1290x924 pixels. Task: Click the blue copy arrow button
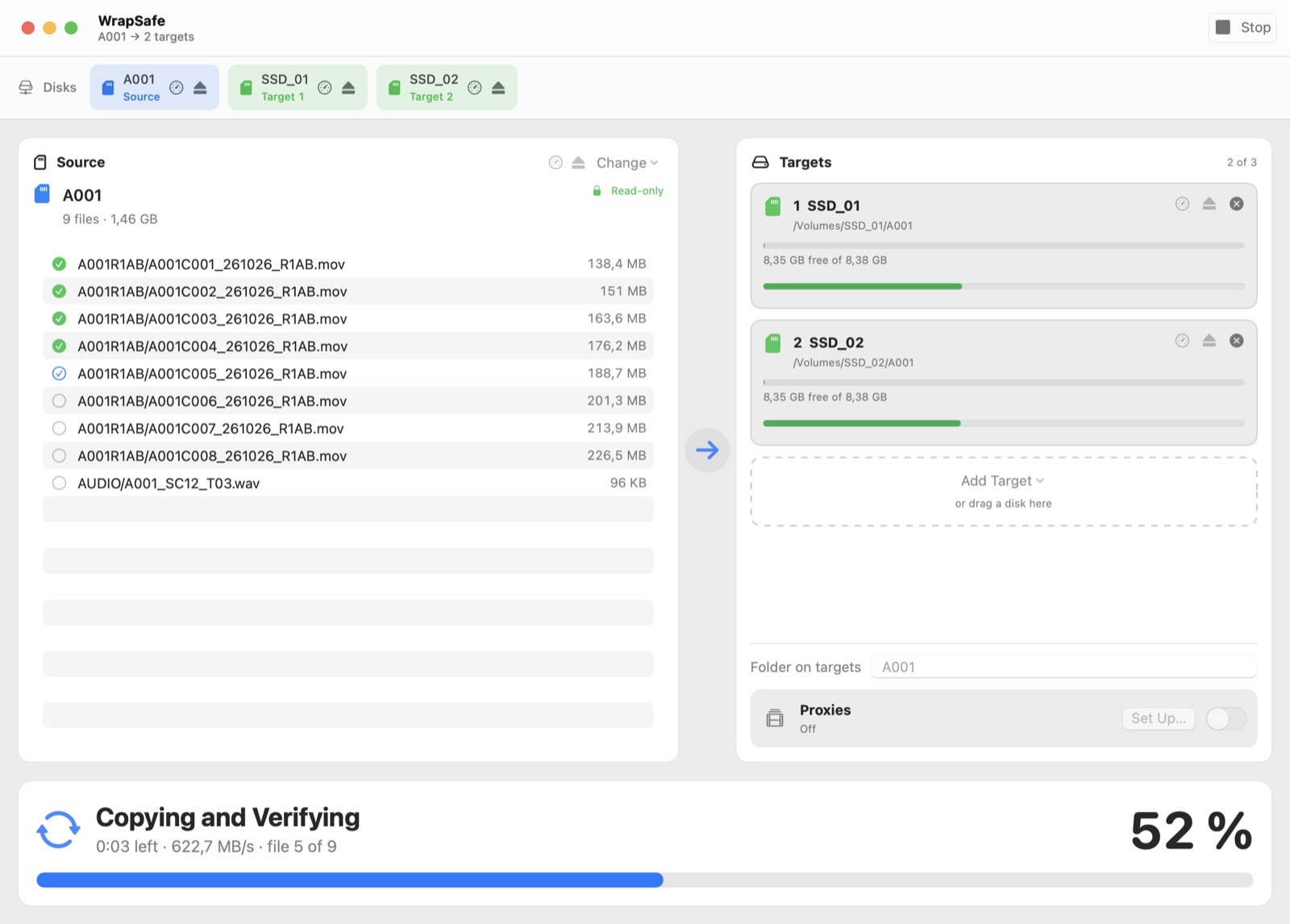coord(707,450)
